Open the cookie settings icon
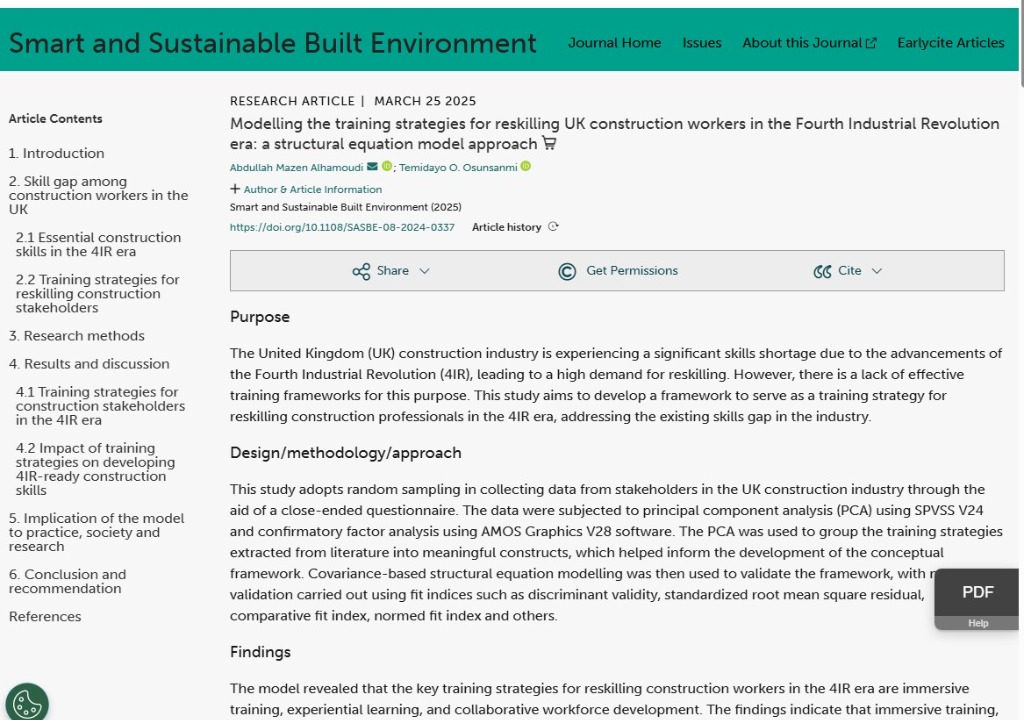 point(27,704)
